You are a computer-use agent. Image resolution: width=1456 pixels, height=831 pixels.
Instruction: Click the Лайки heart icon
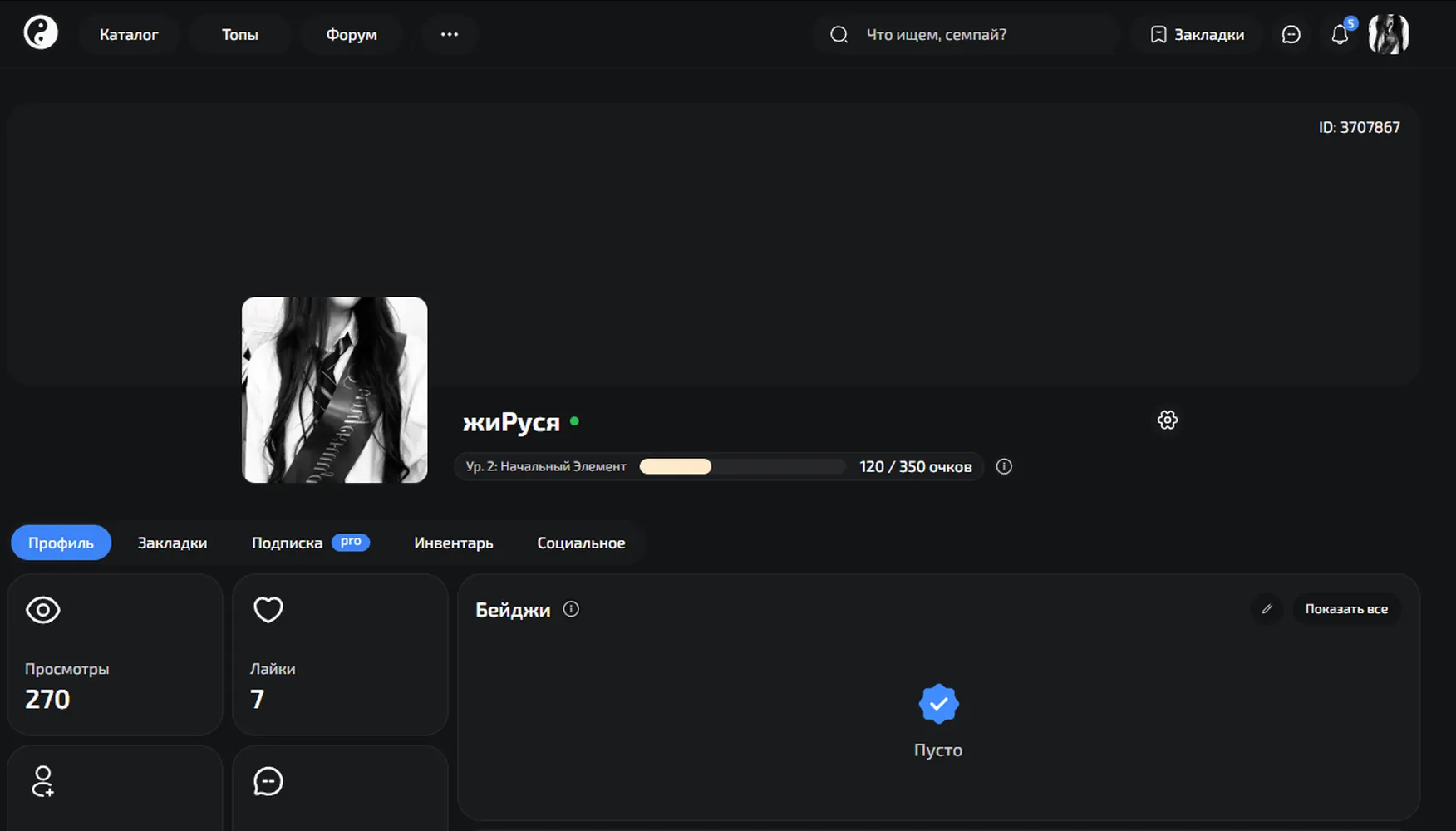pyautogui.click(x=268, y=610)
